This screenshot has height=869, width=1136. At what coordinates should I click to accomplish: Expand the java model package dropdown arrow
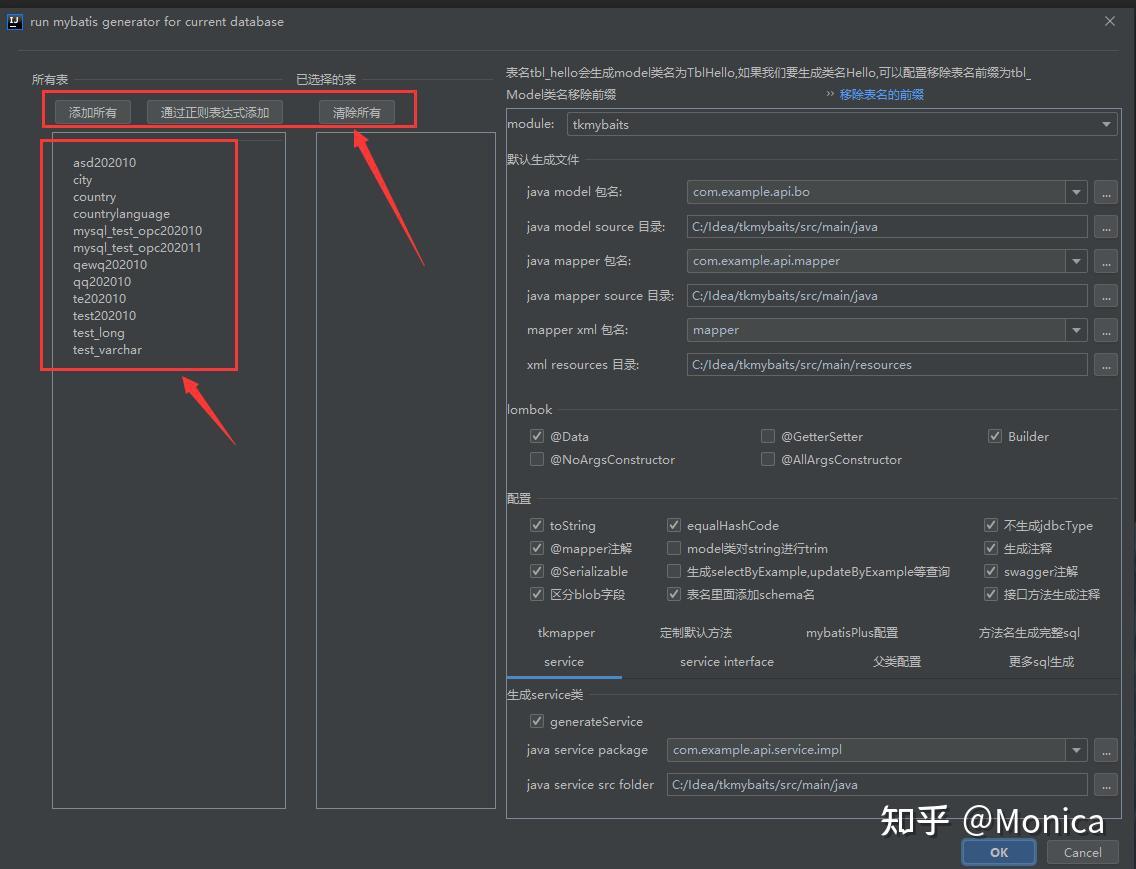coord(1076,192)
